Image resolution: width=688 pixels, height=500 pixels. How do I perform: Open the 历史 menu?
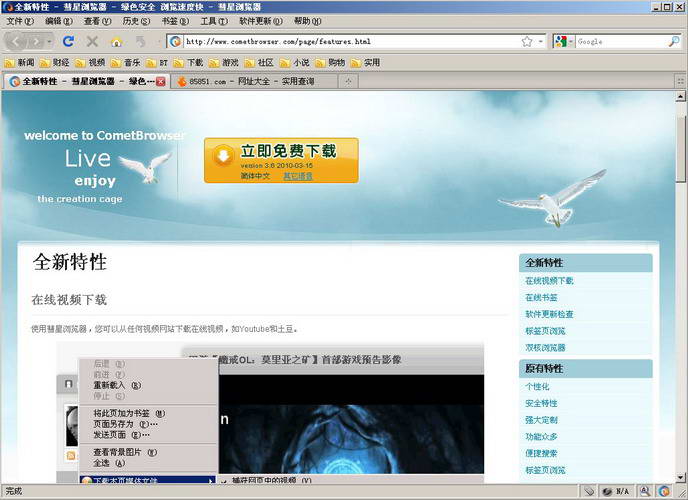click(x=136, y=21)
